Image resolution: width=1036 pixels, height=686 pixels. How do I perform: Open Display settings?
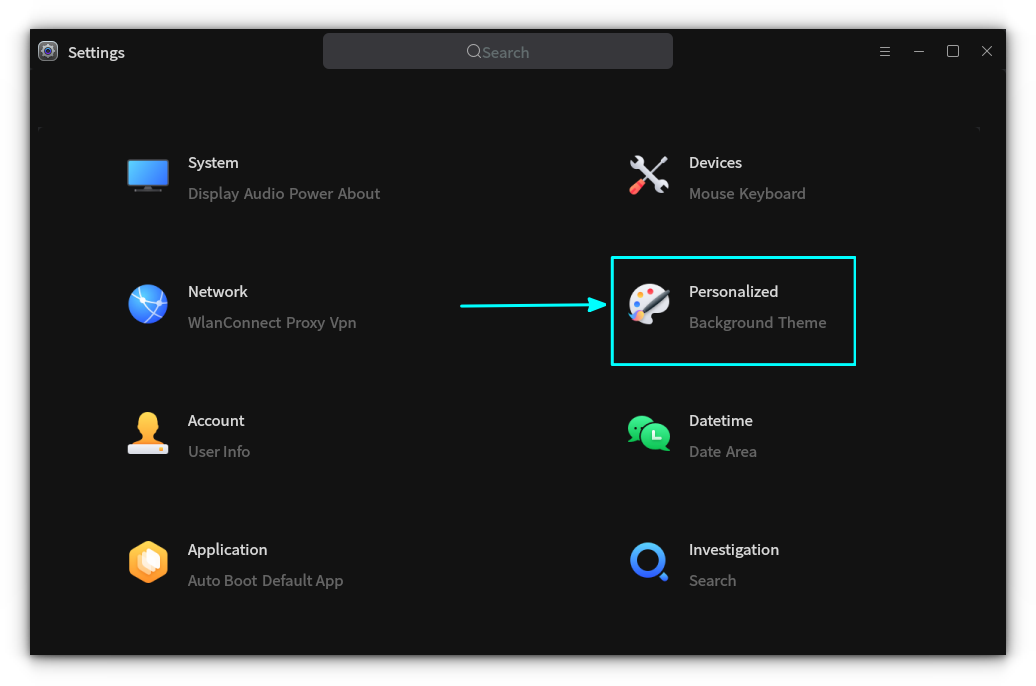point(211,193)
